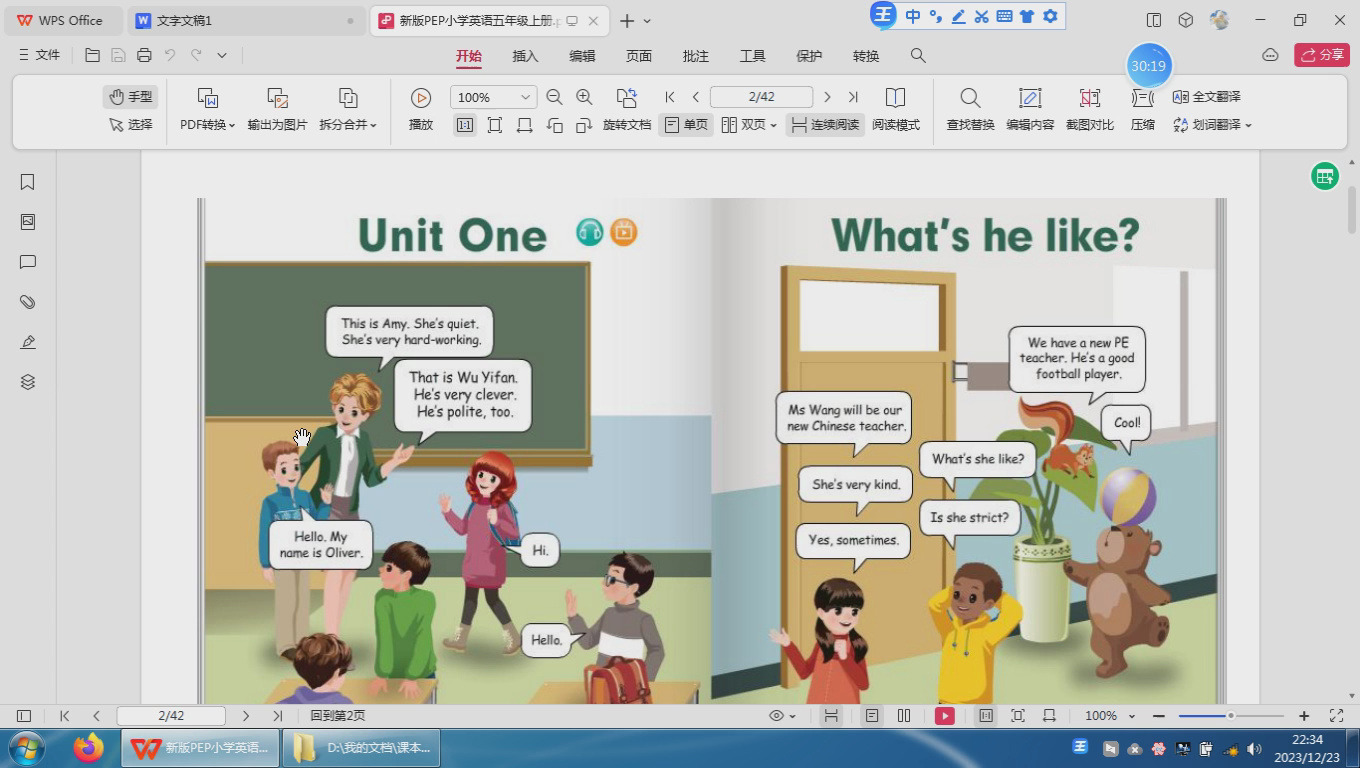Click the zoom slider in status bar
Viewport: 1360px width, 768px height.
[1231, 716]
